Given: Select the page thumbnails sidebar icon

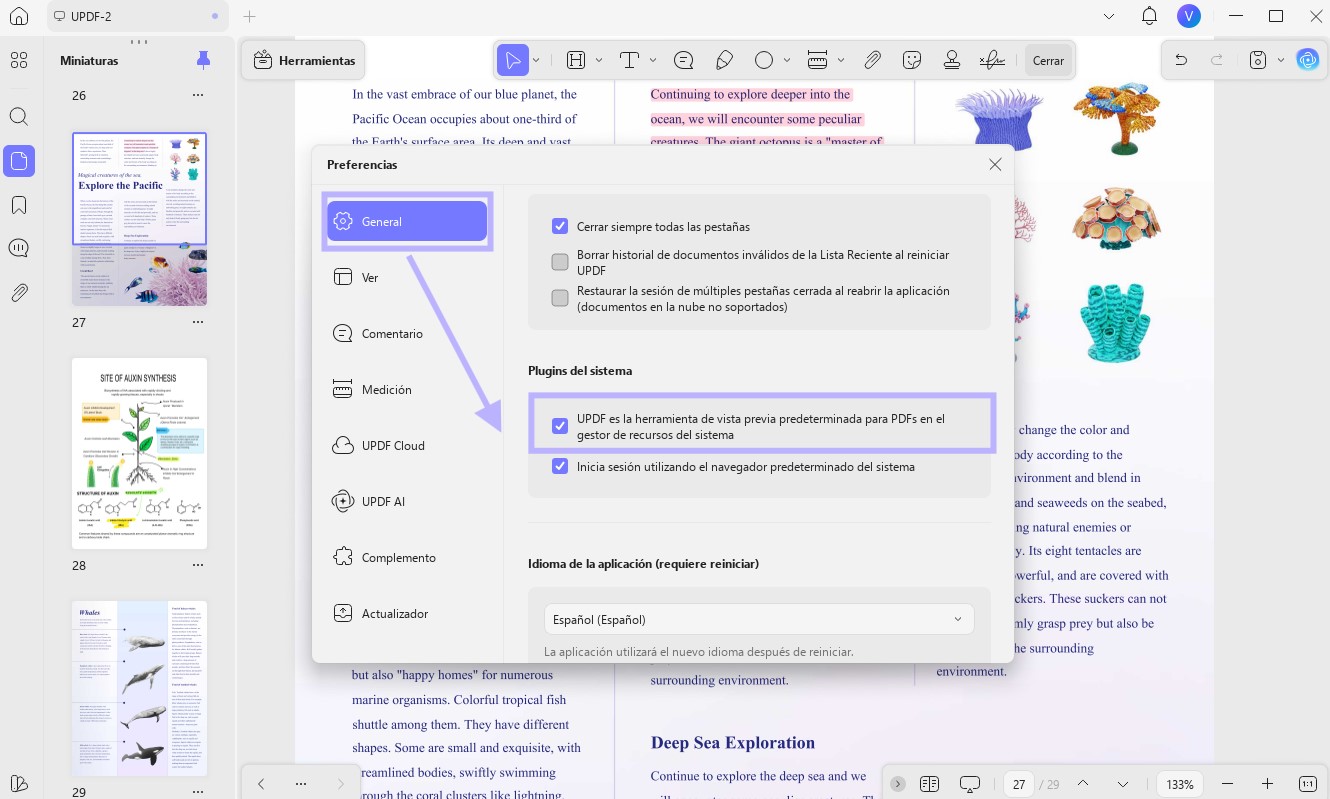Looking at the screenshot, I should [x=18, y=161].
